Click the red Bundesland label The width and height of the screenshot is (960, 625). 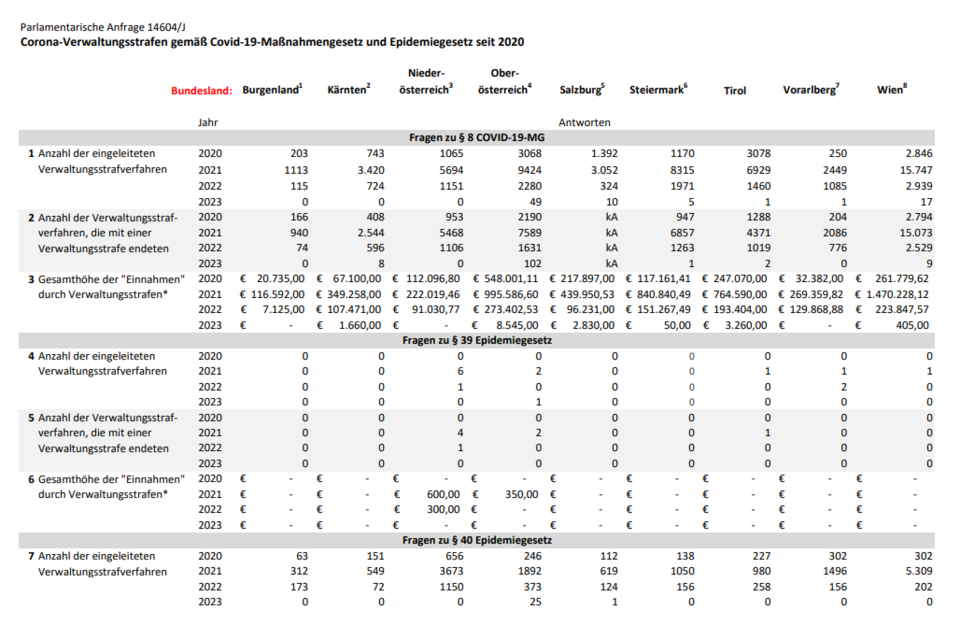coord(201,90)
